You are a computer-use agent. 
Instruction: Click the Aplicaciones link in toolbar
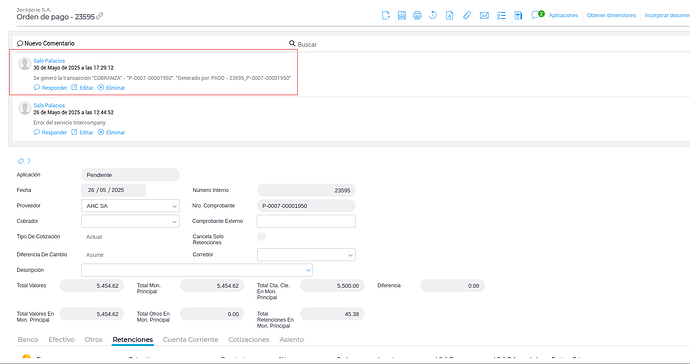563,15
